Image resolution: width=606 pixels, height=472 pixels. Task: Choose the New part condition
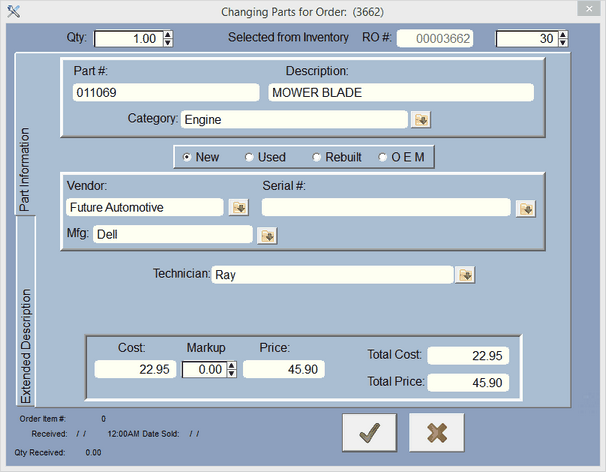187,157
